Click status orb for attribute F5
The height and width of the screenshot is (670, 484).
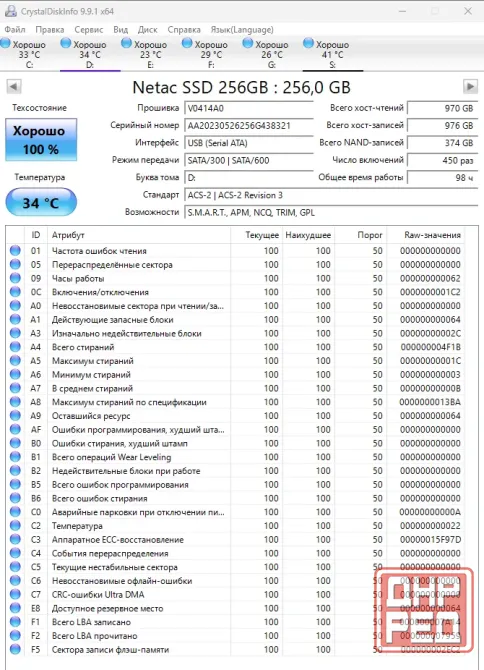click(15, 649)
